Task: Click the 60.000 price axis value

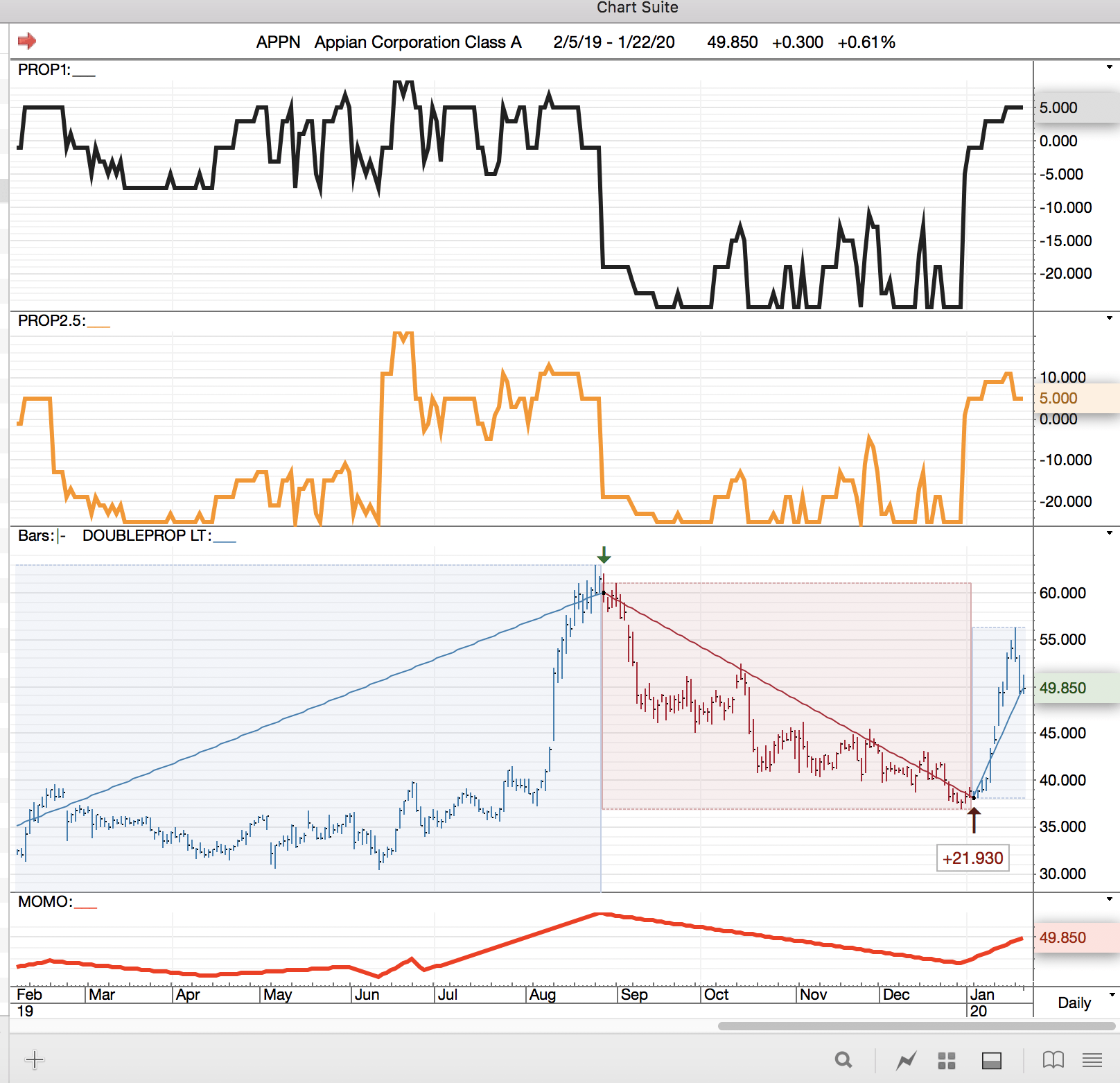Action: 1062,593
